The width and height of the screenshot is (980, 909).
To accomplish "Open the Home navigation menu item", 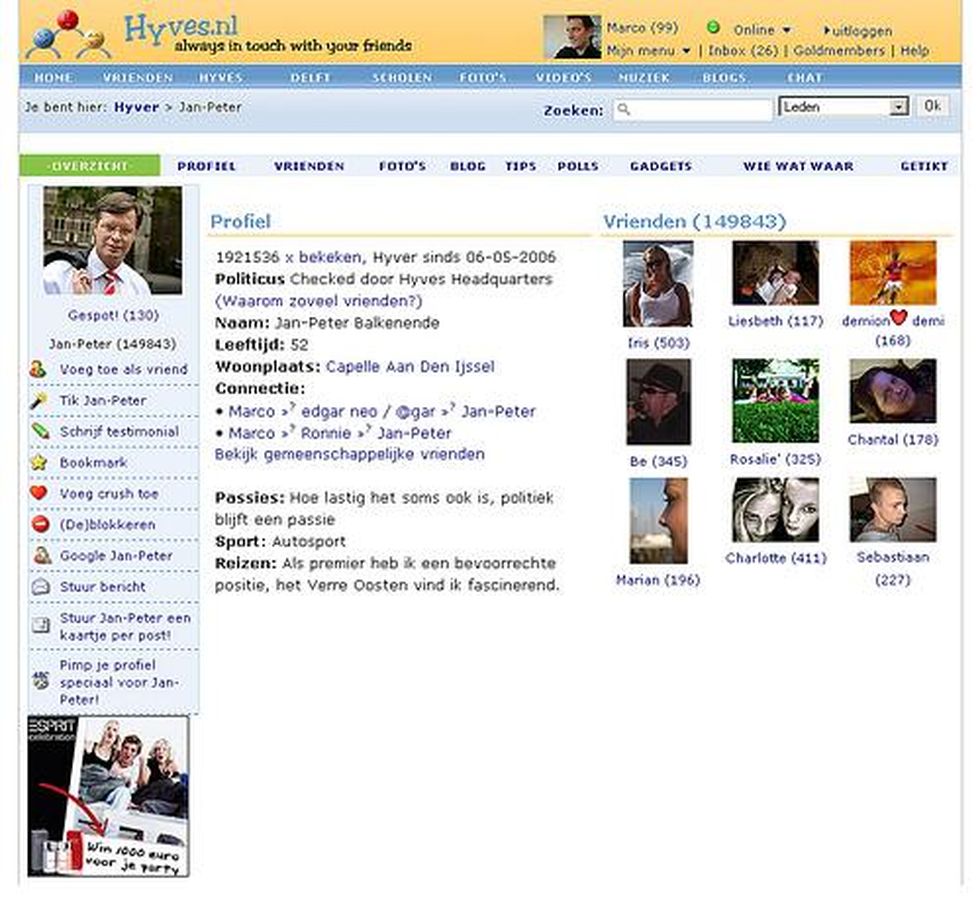I will [x=53, y=78].
